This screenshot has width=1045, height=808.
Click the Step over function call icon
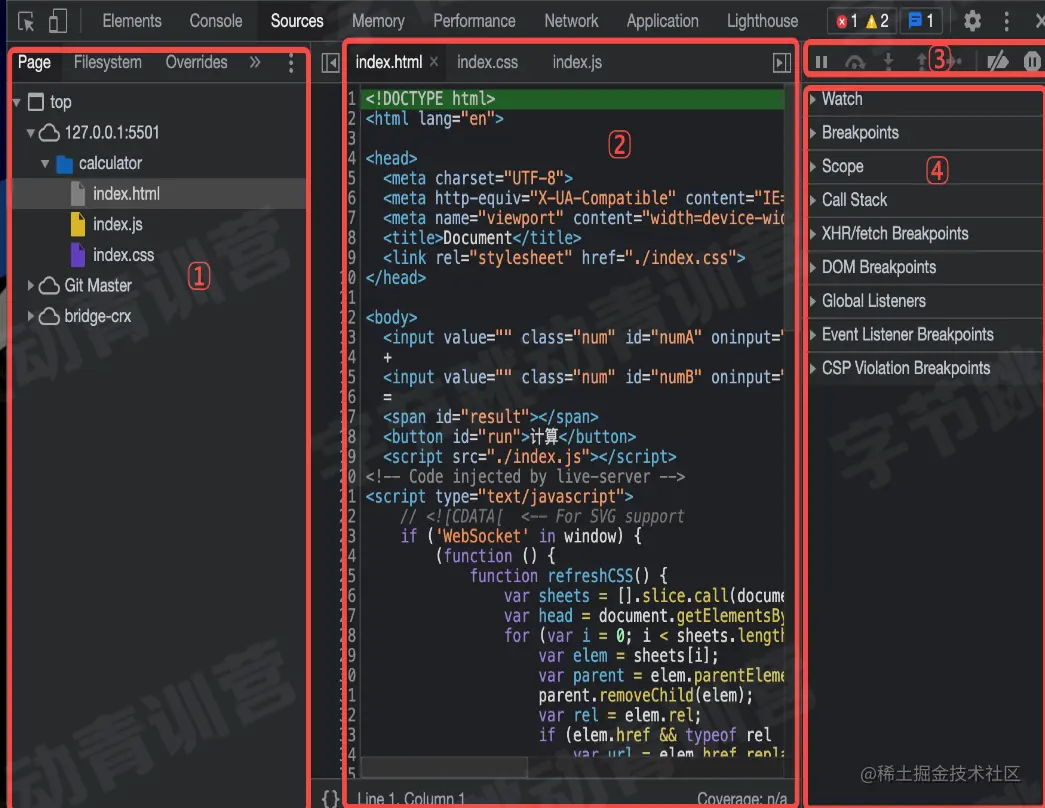[x=855, y=62]
